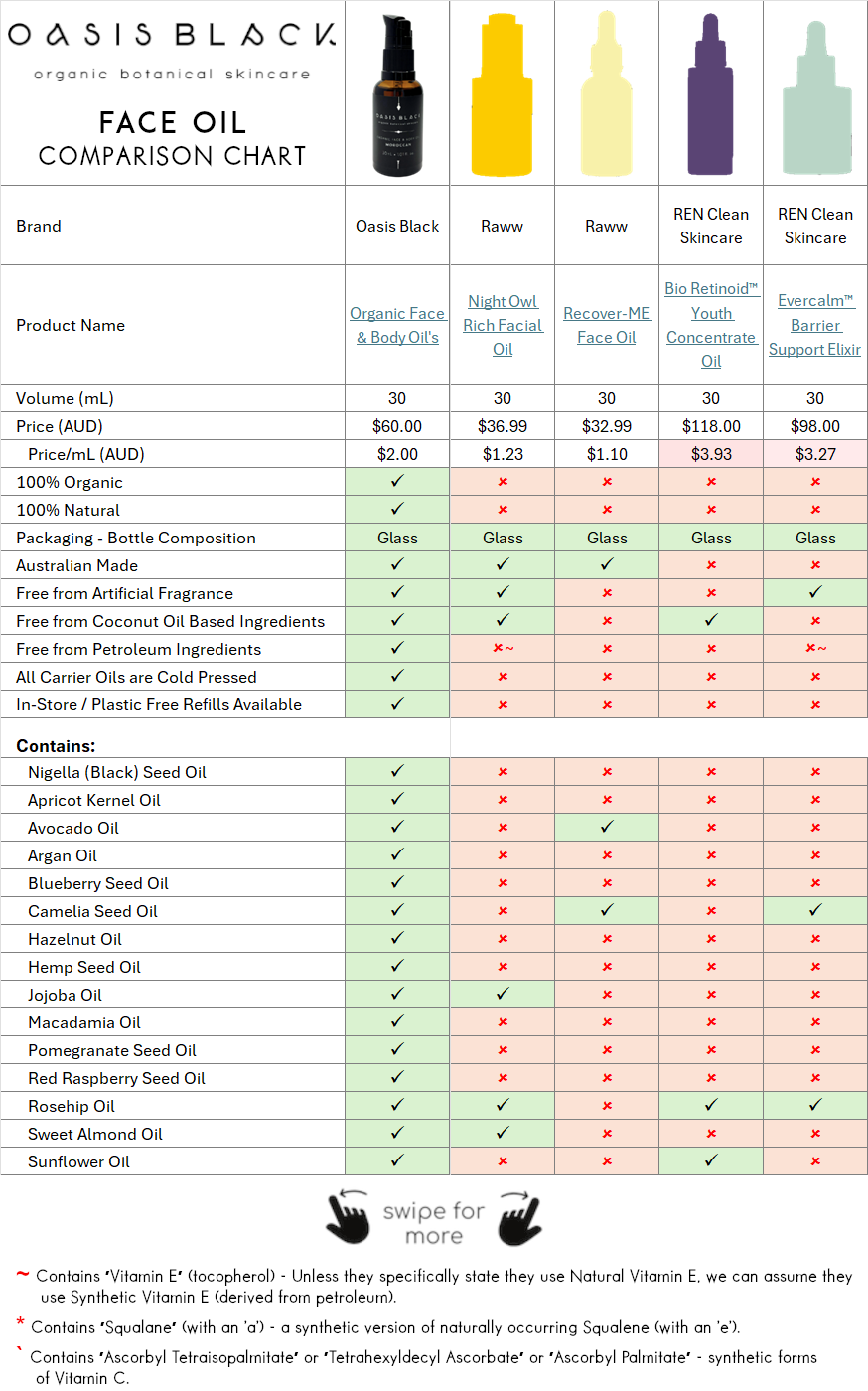The height and width of the screenshot is (1391, 868).
Task: Click the Oasis Black logo heading
Action: pyautogui.click(x=172, y=36)
